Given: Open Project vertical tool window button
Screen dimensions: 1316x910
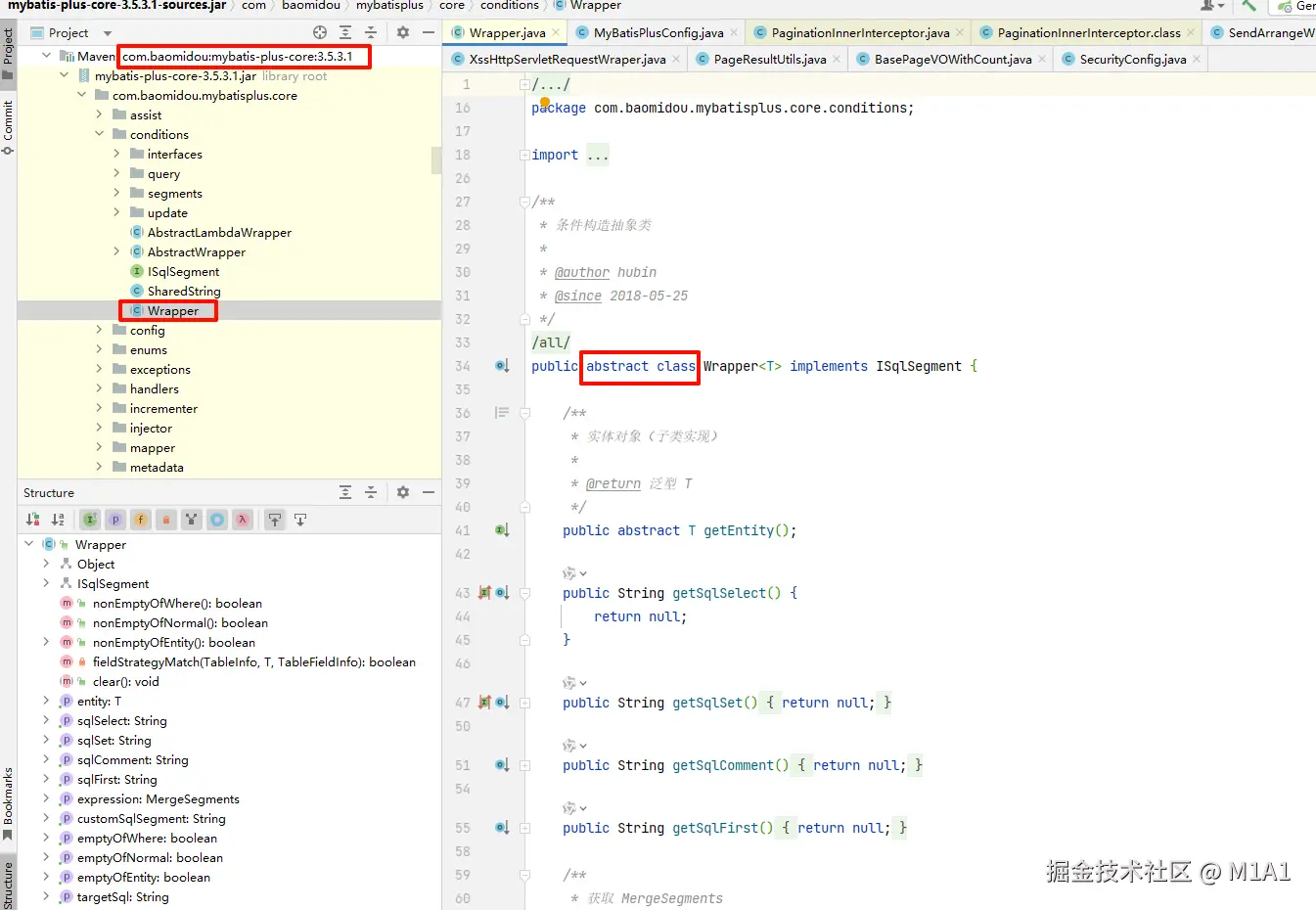Looking at the screenshot, I should (8, 54).
